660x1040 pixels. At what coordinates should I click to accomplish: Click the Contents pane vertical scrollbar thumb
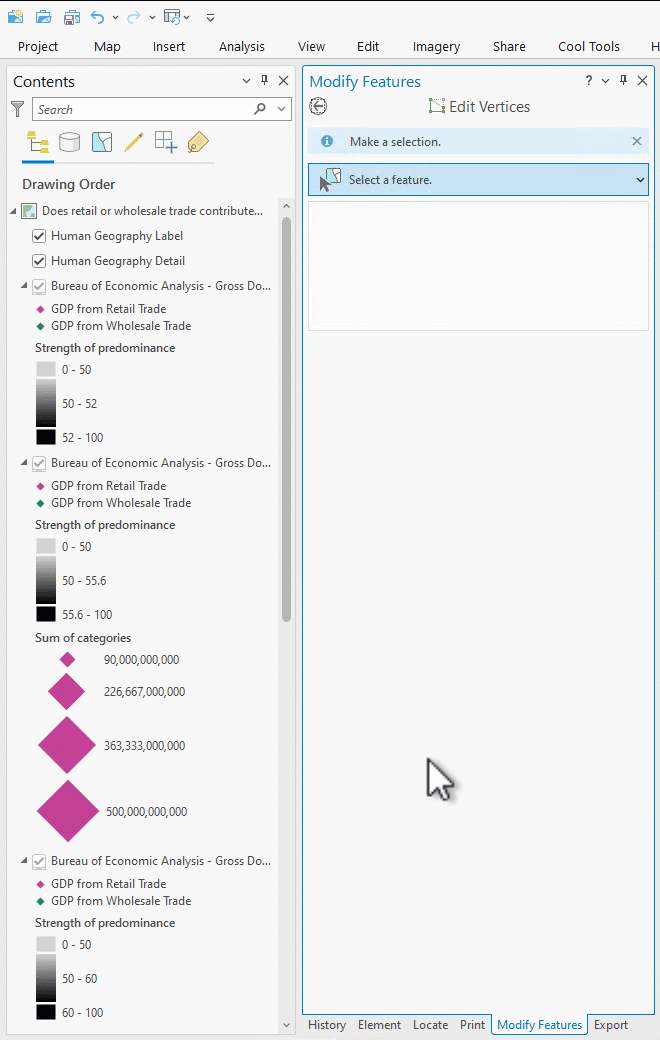[287, 419]
